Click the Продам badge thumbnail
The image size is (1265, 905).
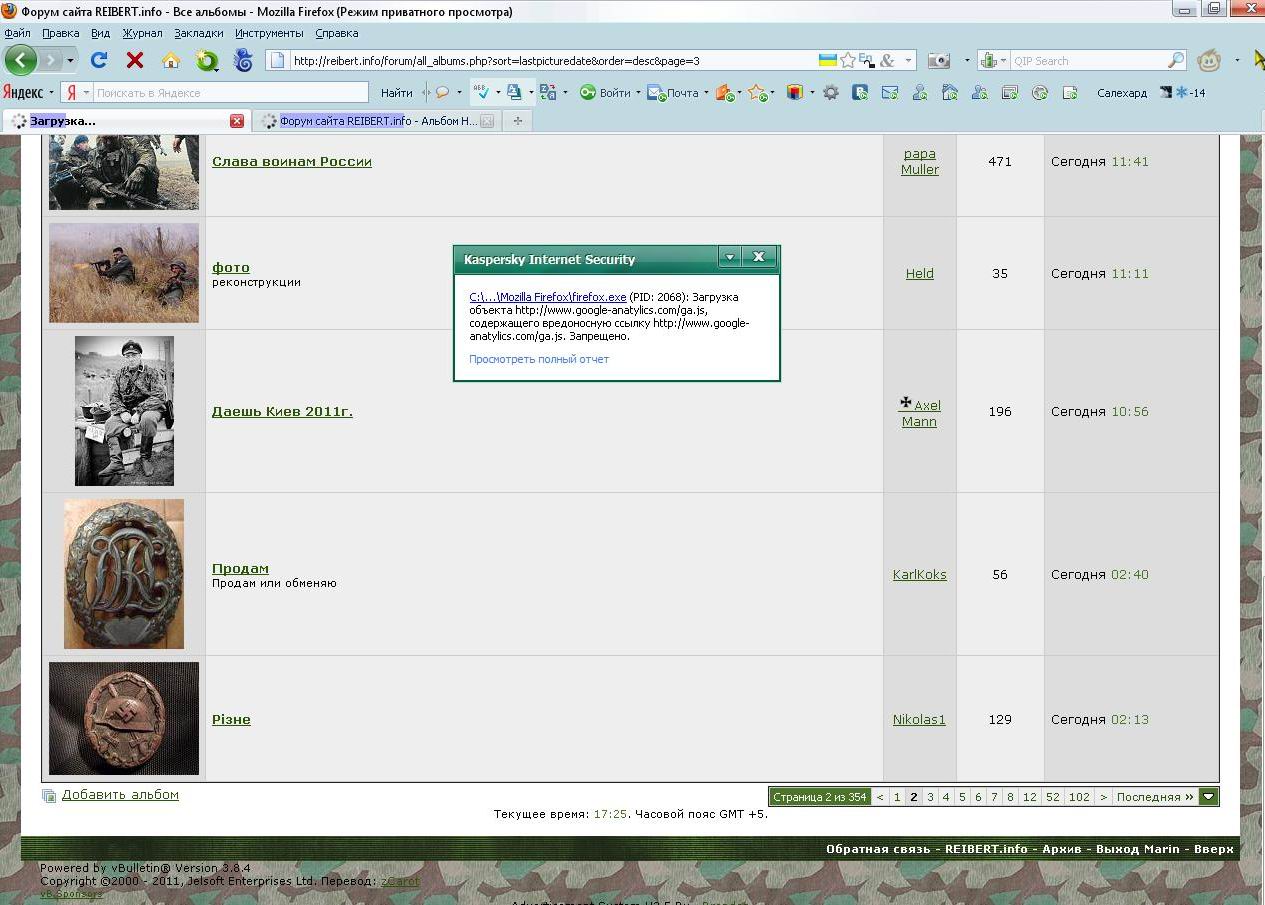[x=124, y=574]
